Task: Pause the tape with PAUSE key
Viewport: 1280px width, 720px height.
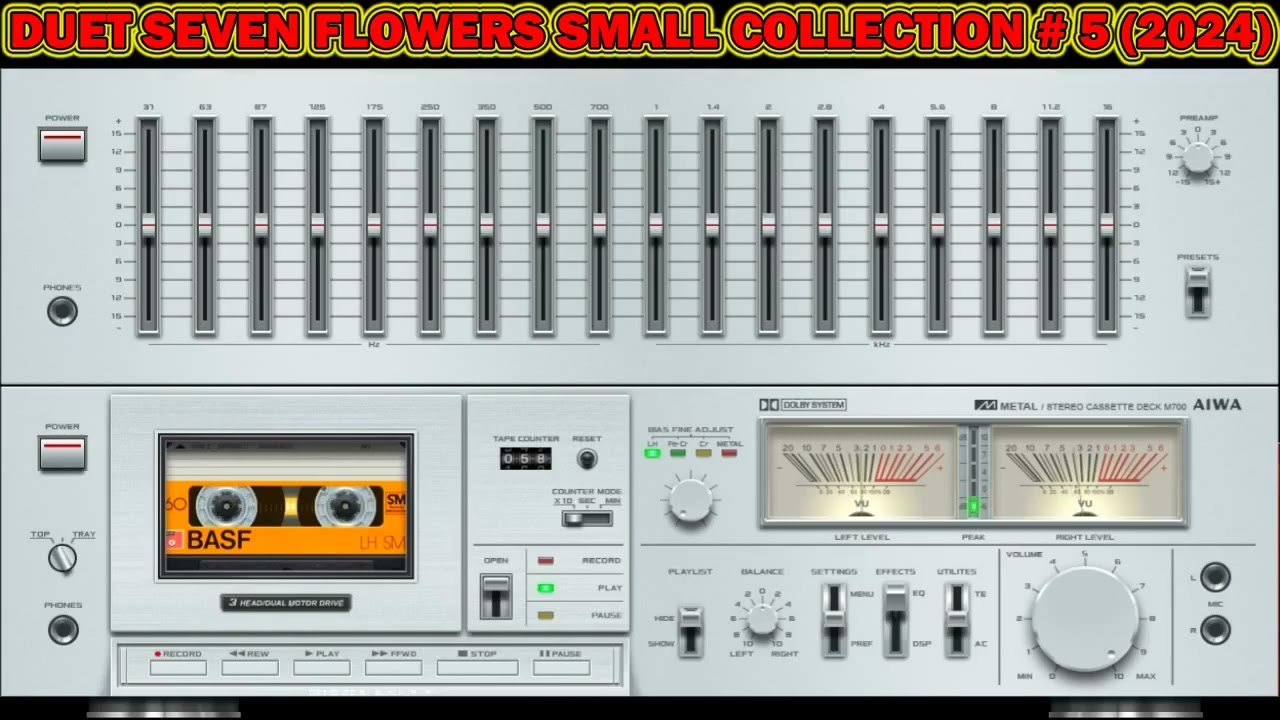Action: click(561, 667)
